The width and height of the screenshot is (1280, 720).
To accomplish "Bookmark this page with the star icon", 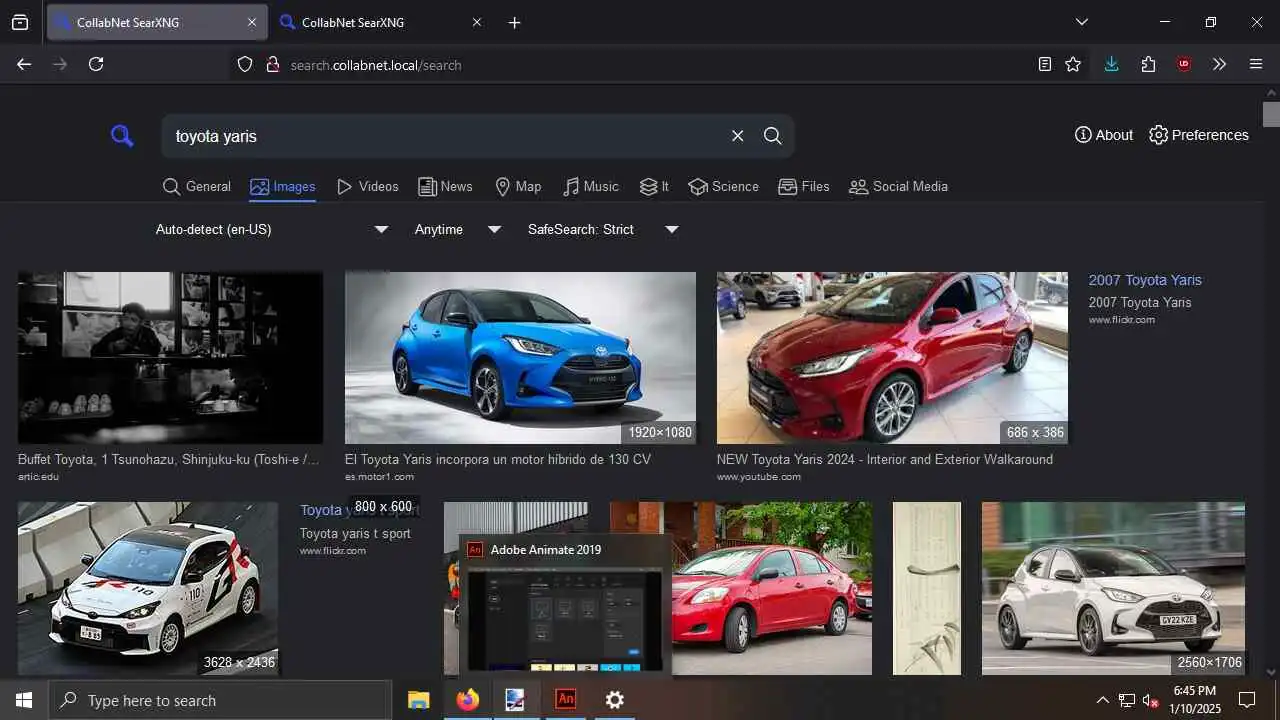I will click(x=1073, y=64).
